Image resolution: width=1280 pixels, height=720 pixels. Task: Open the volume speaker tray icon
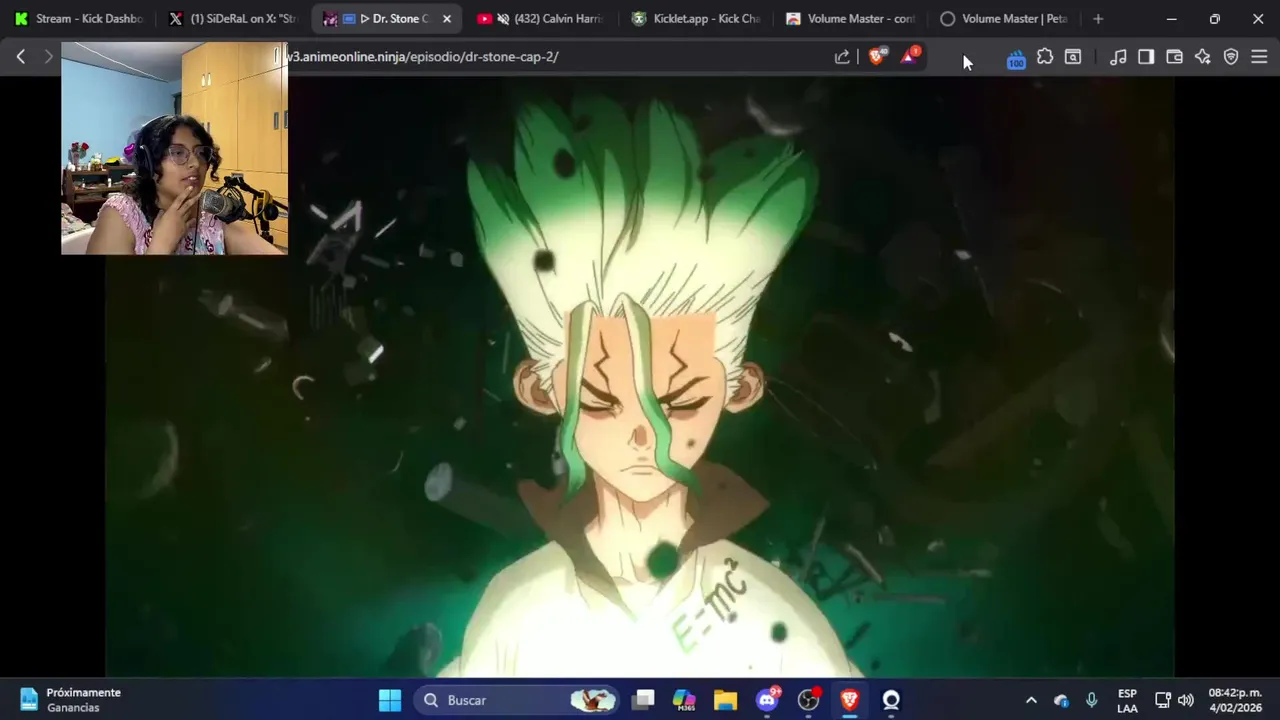tap(1186, 700)
